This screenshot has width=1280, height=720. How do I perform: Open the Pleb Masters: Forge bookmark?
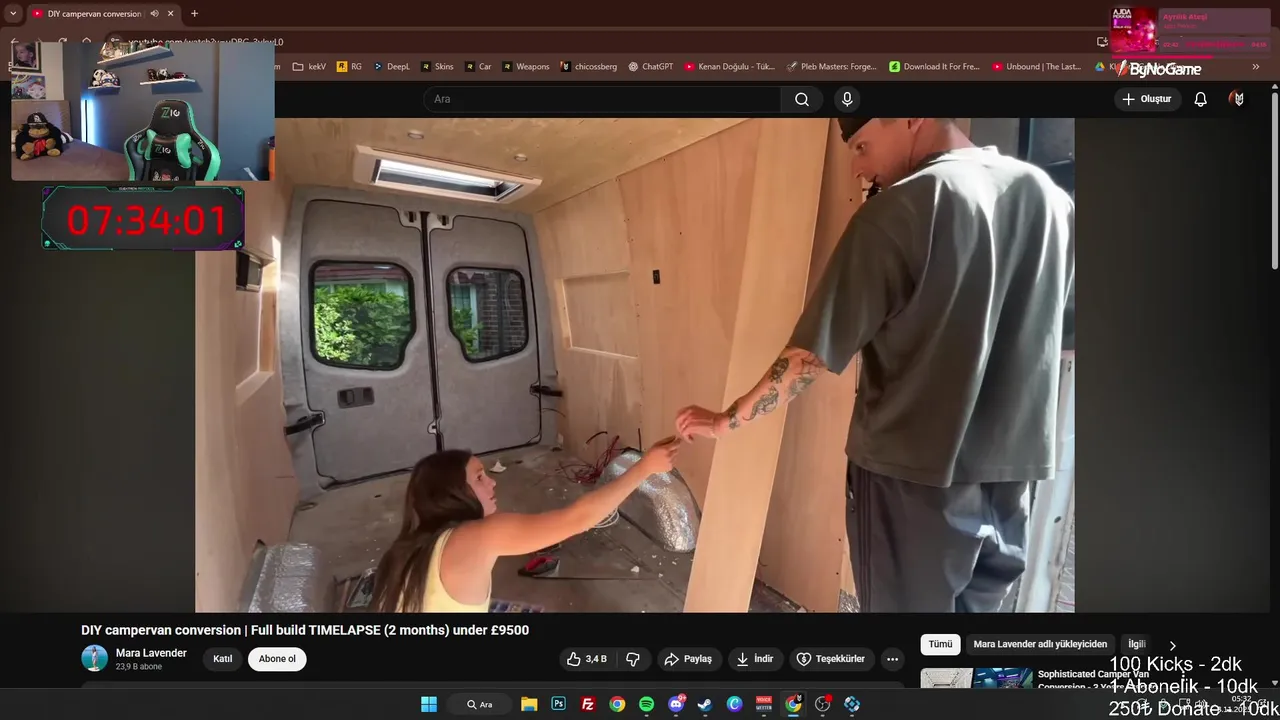[x=832, y=67]
